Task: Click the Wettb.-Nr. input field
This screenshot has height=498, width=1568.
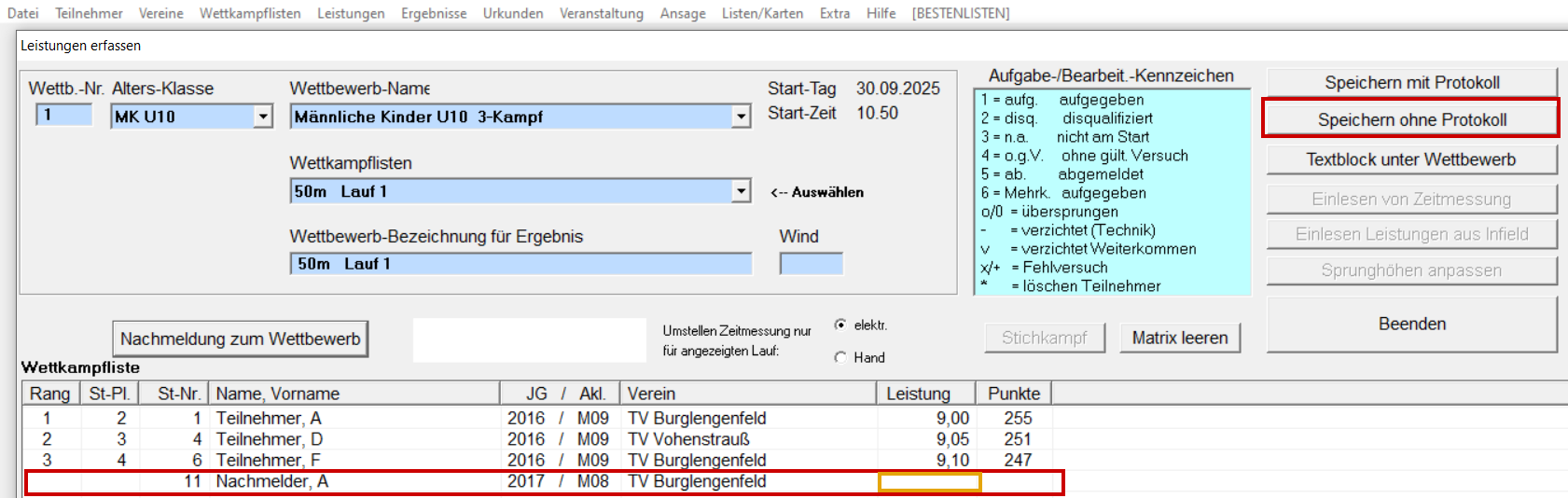Action: coord(63,116)
